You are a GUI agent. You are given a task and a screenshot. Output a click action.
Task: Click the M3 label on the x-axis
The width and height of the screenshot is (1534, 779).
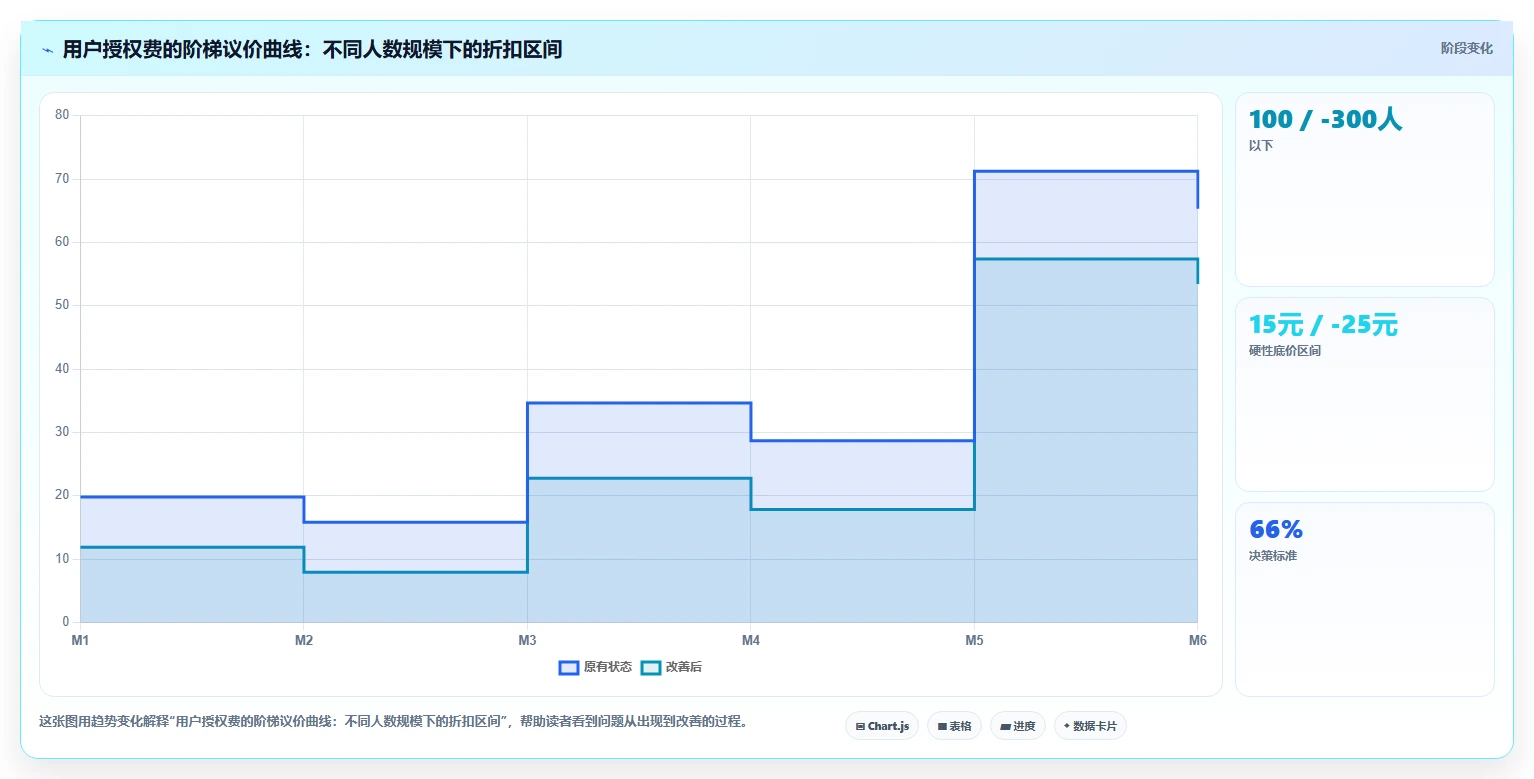click(x=527, y=641)
